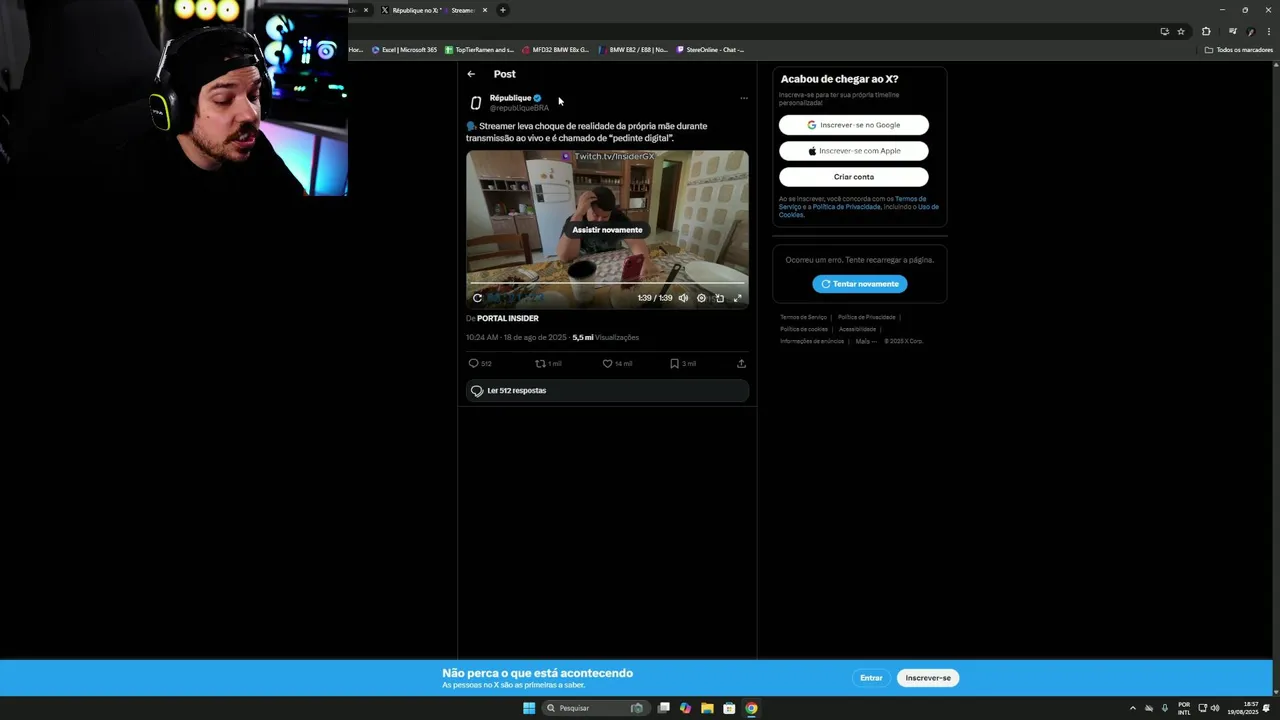Open Copilot from the taskbar
The height and width of the screenshot is (720, 1280).
(x=685, y=708)
